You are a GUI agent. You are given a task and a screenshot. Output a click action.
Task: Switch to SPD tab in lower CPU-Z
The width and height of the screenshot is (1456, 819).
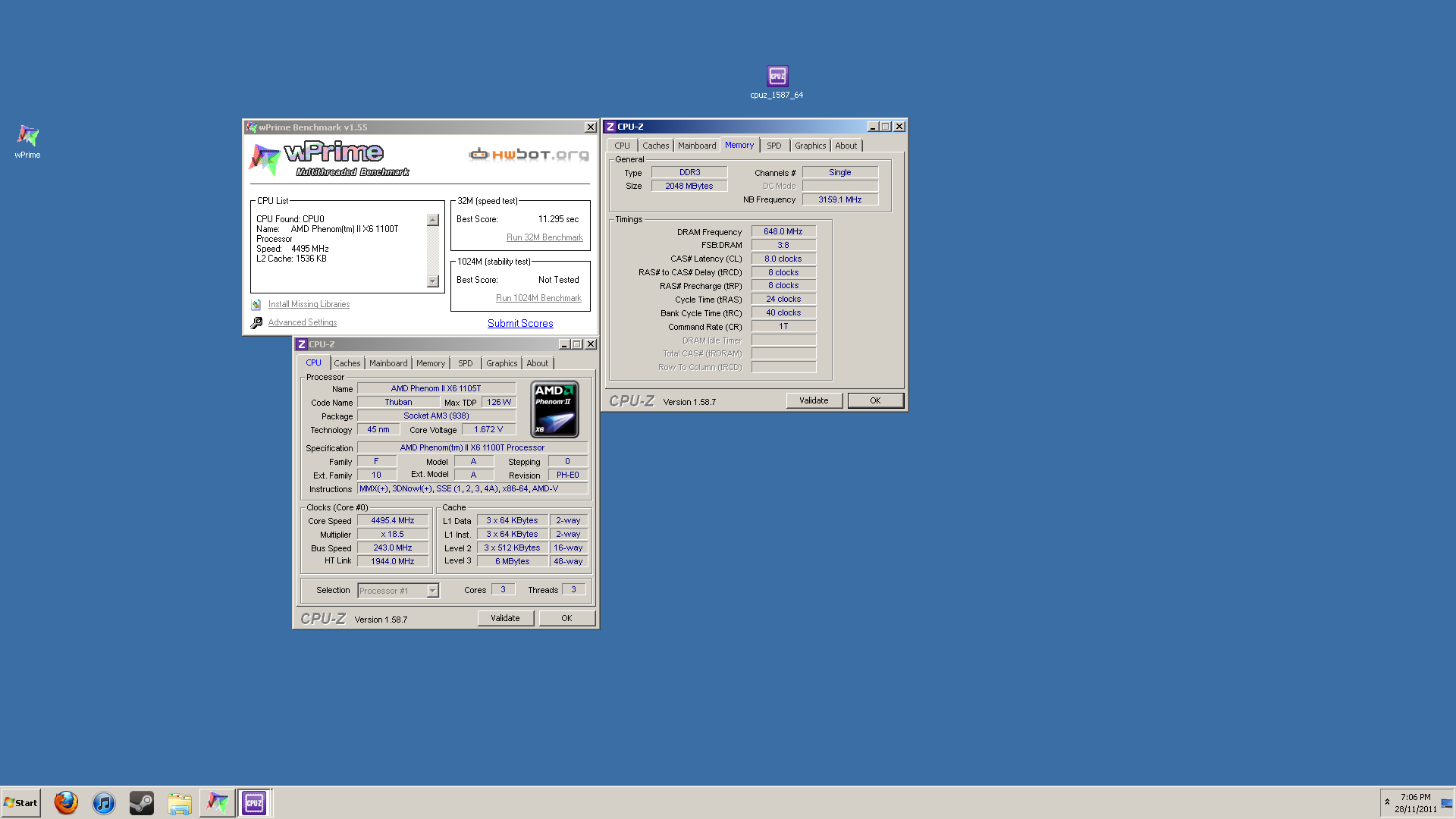pos(466,363)
